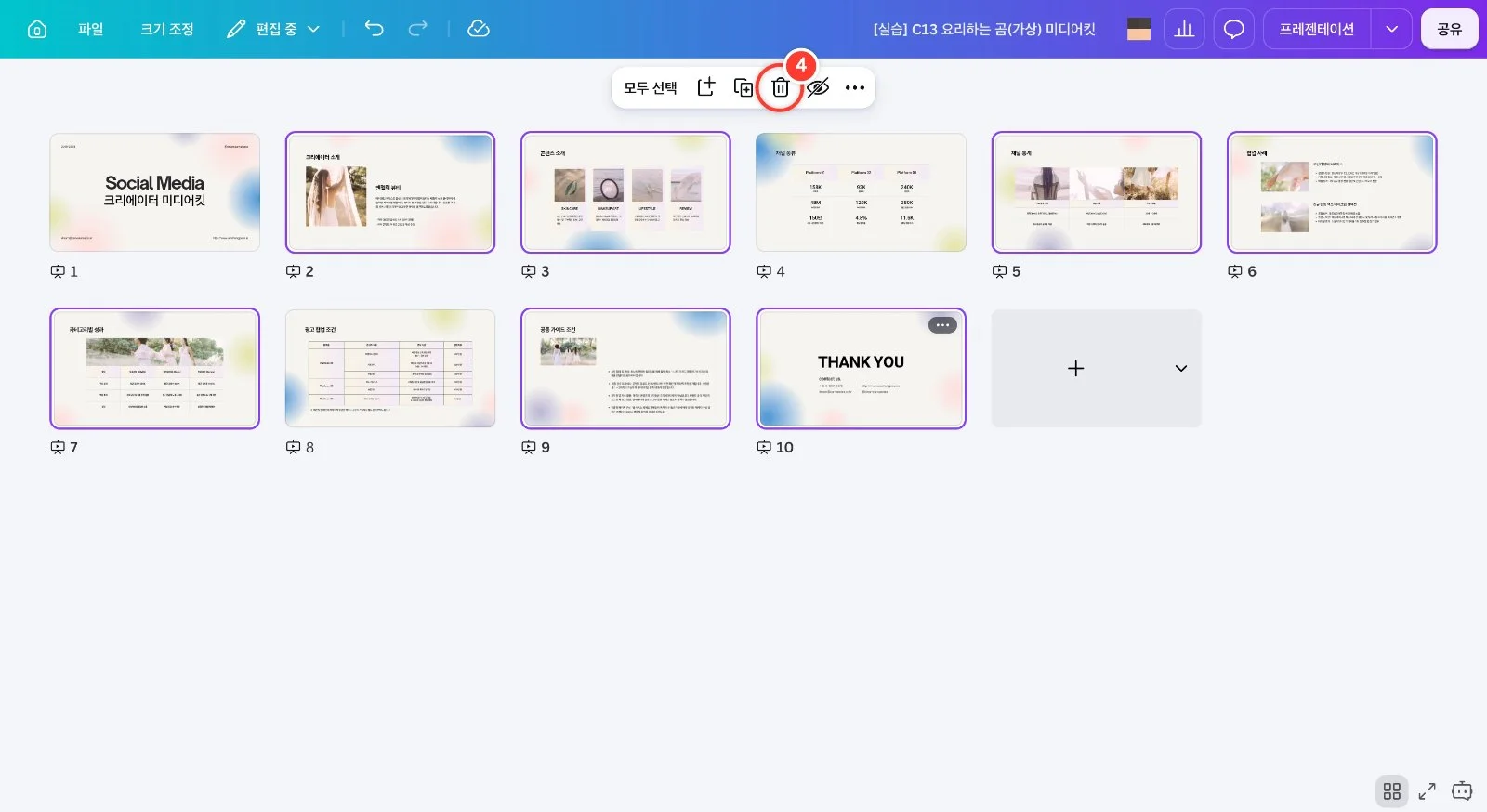Select slide 3 thumbnail with four images
The width and height of the screenshot is (1487, 812).
pos(625,192)
